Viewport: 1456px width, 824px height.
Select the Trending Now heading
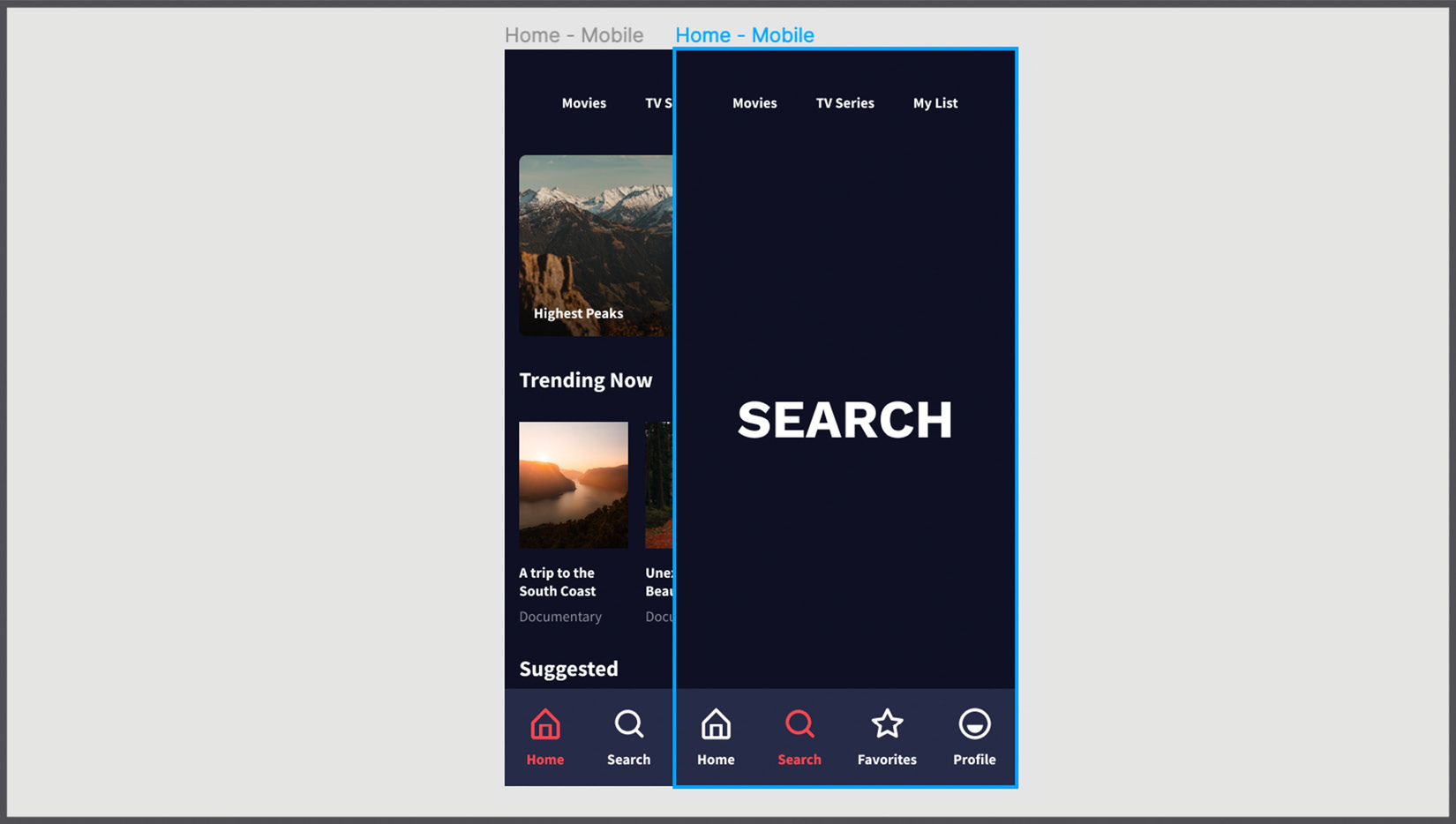[x=586, y=380]
